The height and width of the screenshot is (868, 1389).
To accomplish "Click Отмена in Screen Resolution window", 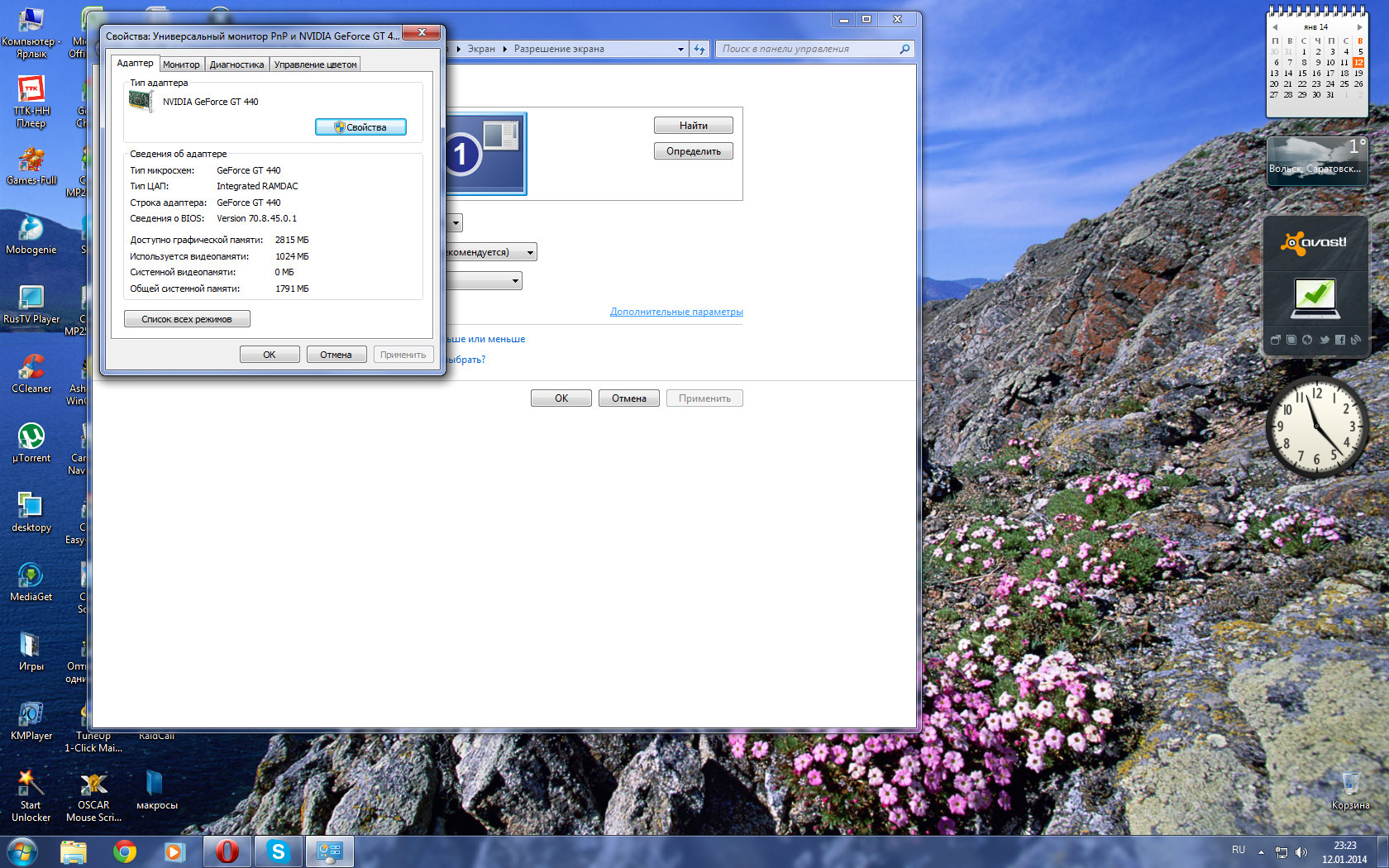I will [x=629, y=398].
